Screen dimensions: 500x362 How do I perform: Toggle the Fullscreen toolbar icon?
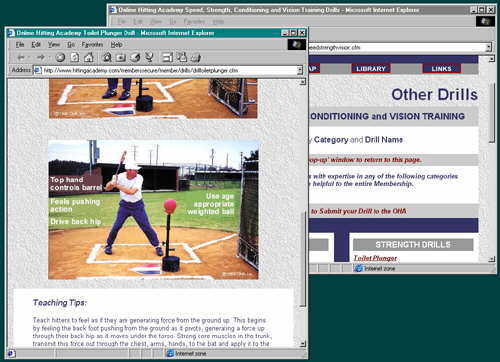coord(167,57)
